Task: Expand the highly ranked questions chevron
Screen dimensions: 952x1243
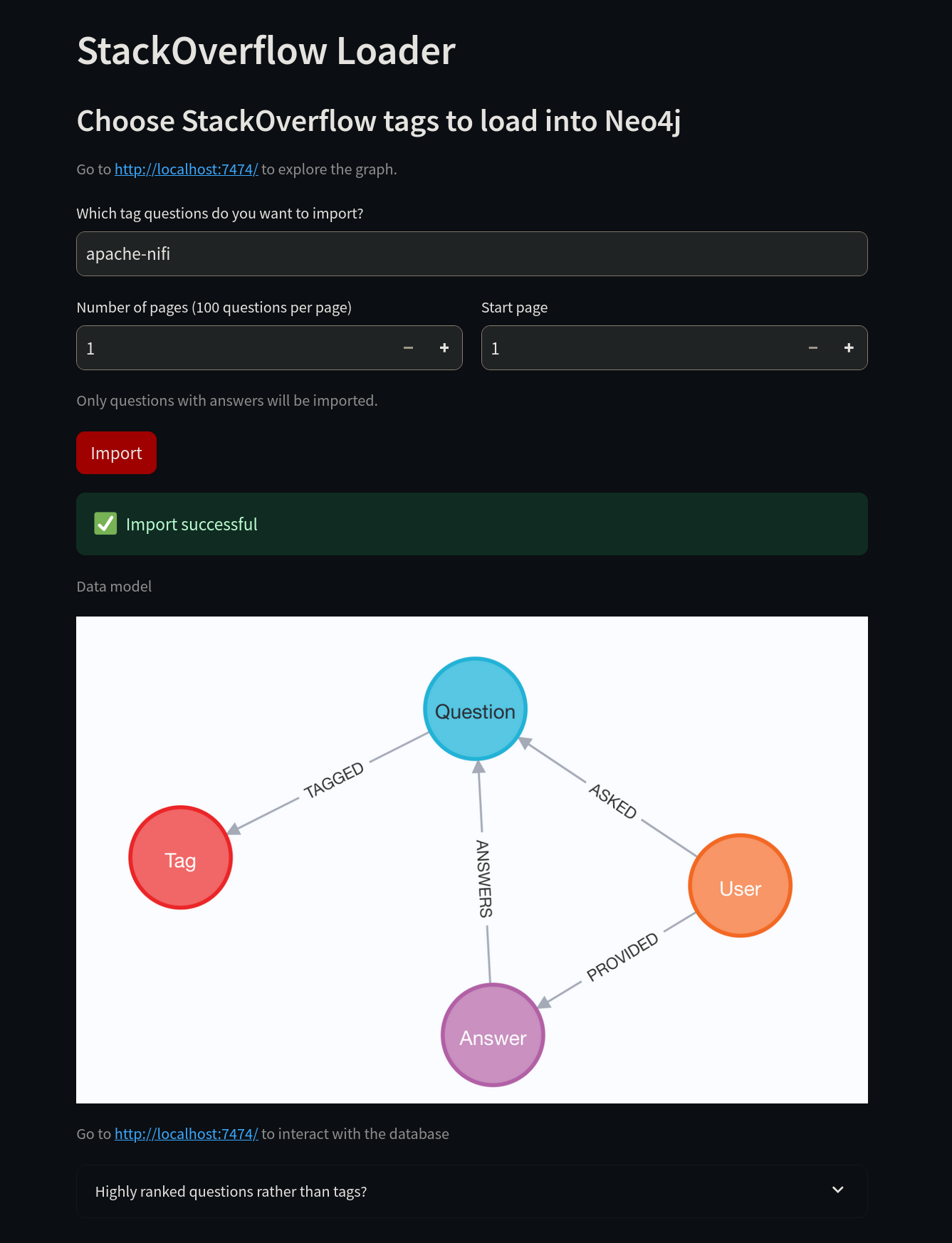Action: [838, 1190]
